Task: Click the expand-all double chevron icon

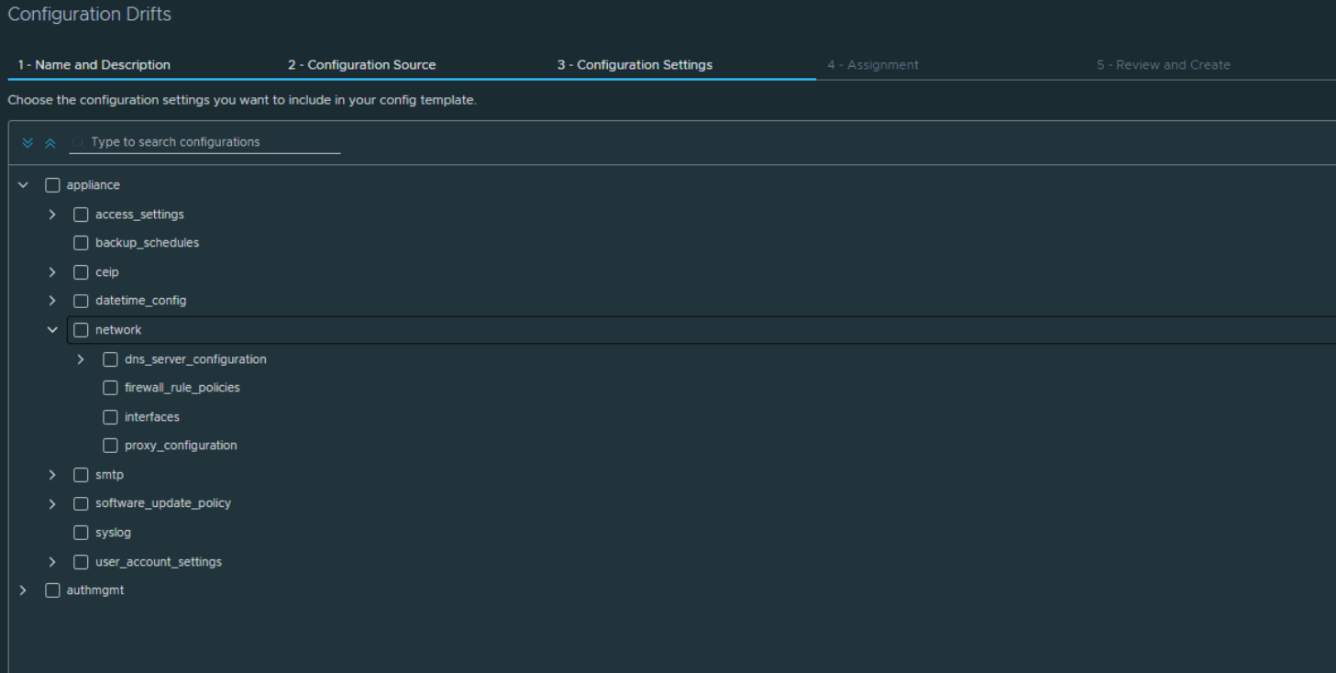Action: pyautogui.click(x=27, y=142)
